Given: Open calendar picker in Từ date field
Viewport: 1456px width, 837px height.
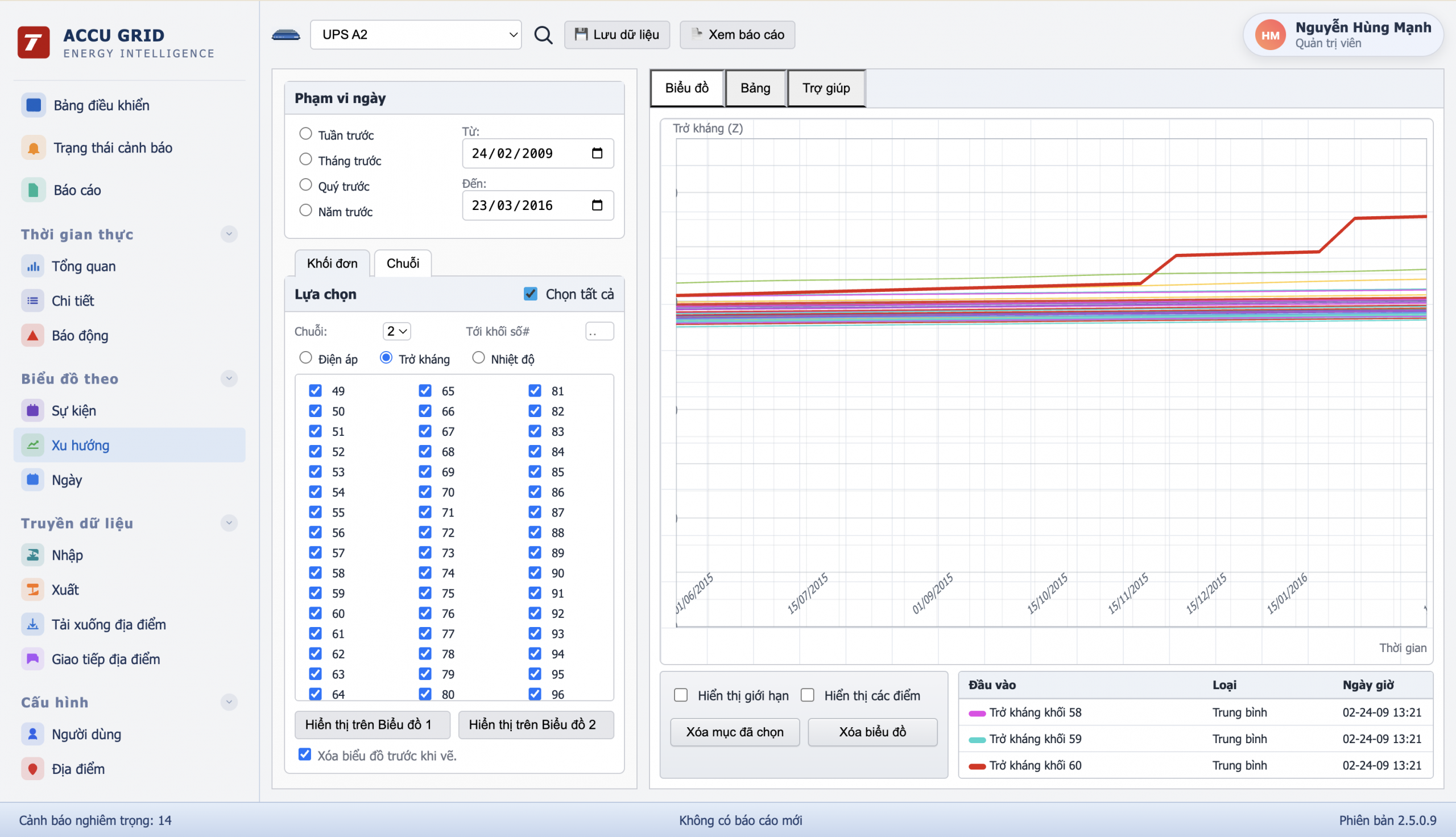Looking at the screenshot, I should point(597,154).
